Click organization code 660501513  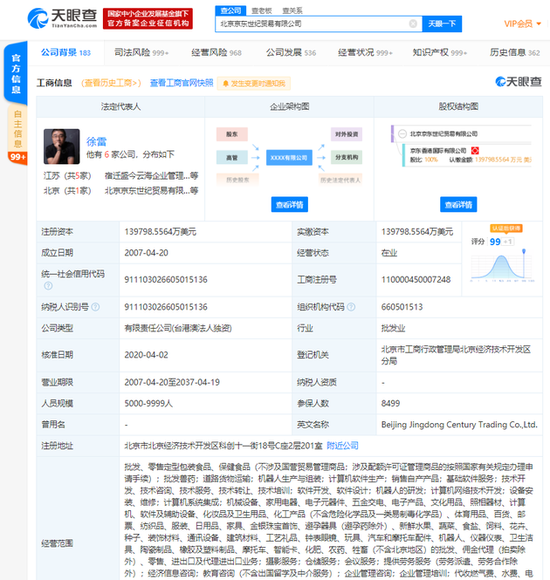pos(402,307)
